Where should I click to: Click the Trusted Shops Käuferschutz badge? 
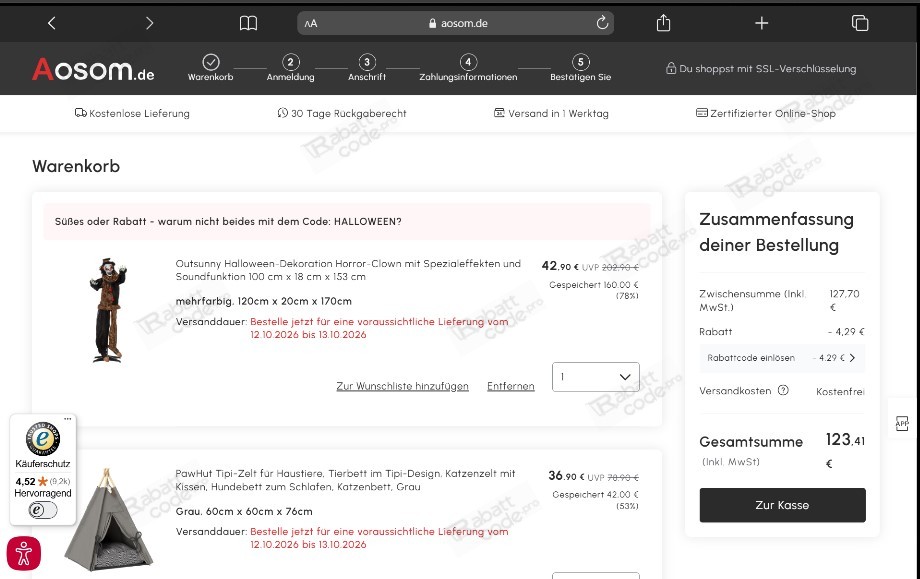click(x=43, y=439)
